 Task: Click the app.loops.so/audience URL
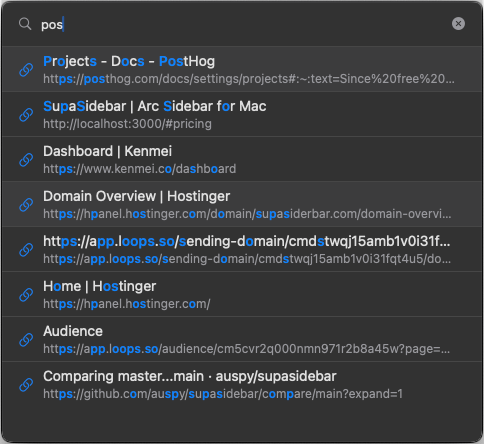(246, 349)
